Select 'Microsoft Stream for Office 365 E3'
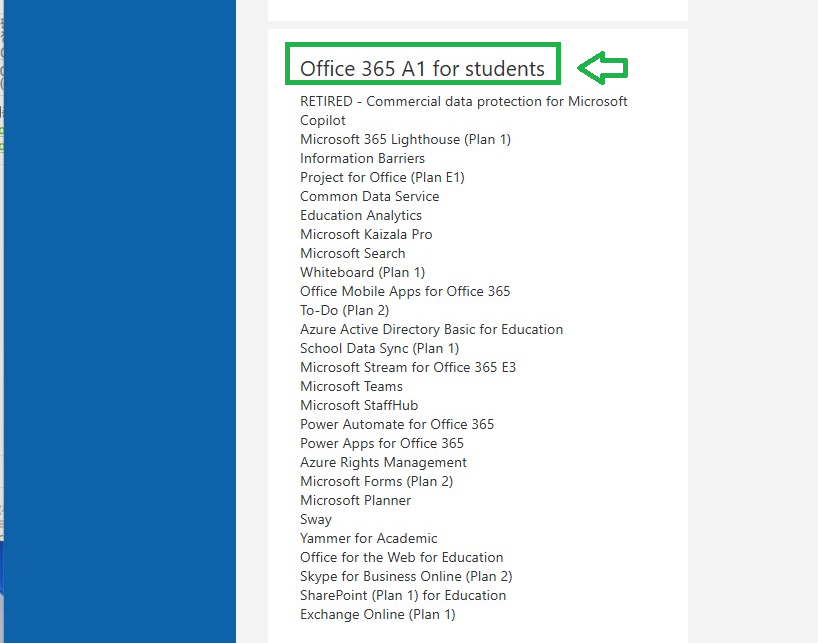 (408, 368)
